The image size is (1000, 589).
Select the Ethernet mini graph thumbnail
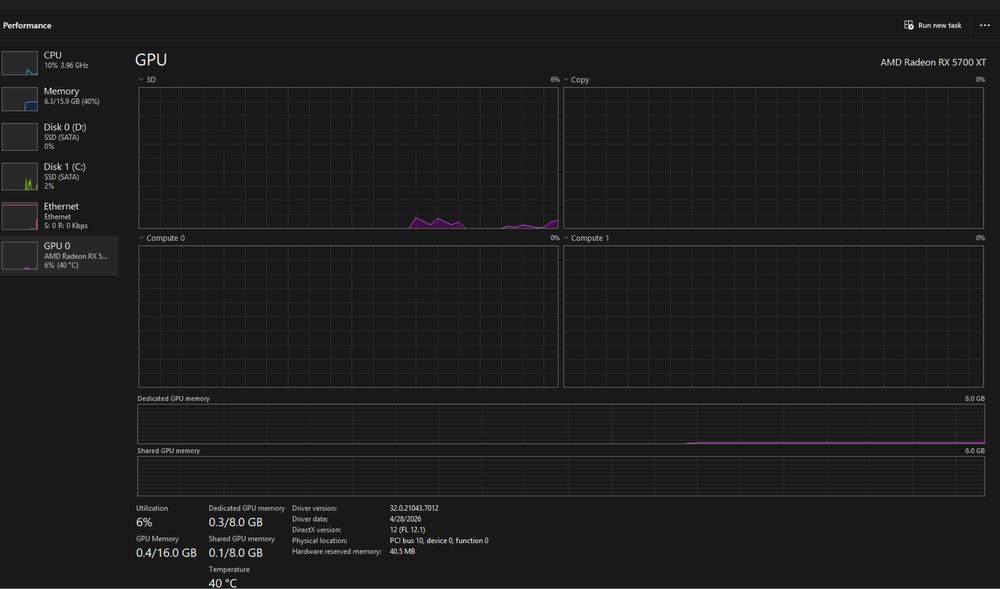[20, 216]
